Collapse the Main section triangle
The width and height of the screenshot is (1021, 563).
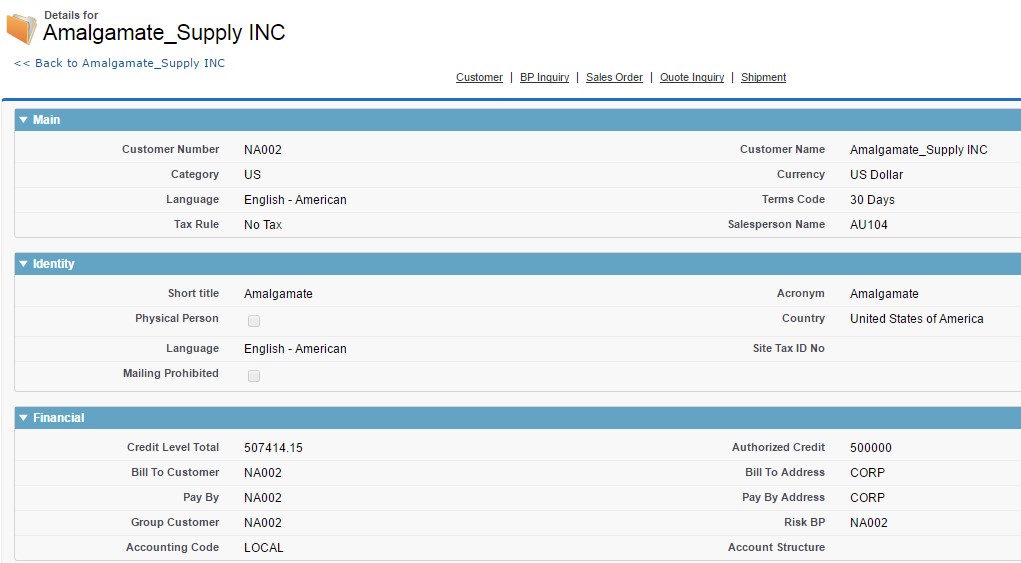[x=24, y=120]
